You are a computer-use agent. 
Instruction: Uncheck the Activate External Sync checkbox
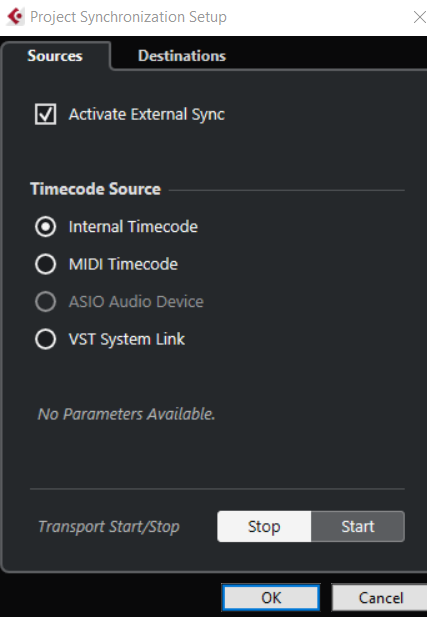(45, 114)
